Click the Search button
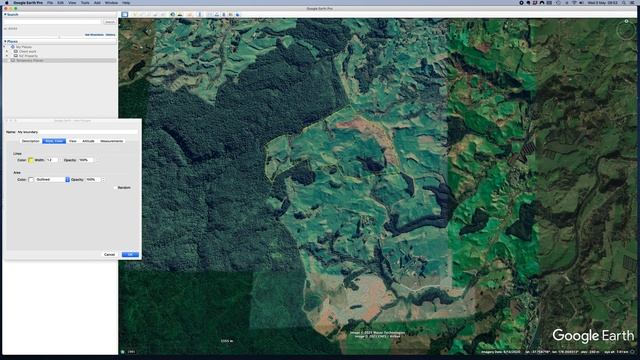 point(110,22)
